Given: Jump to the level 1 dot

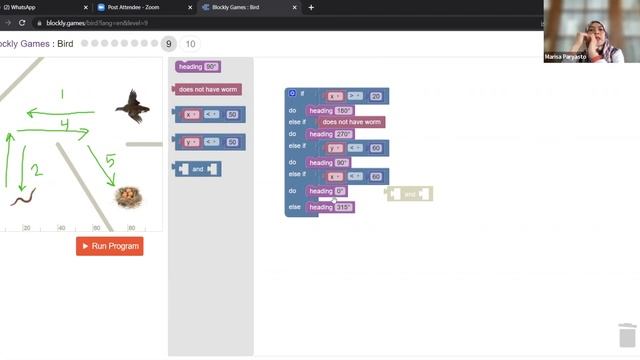Looking at the screenshot, I should (x=84, y=43).
